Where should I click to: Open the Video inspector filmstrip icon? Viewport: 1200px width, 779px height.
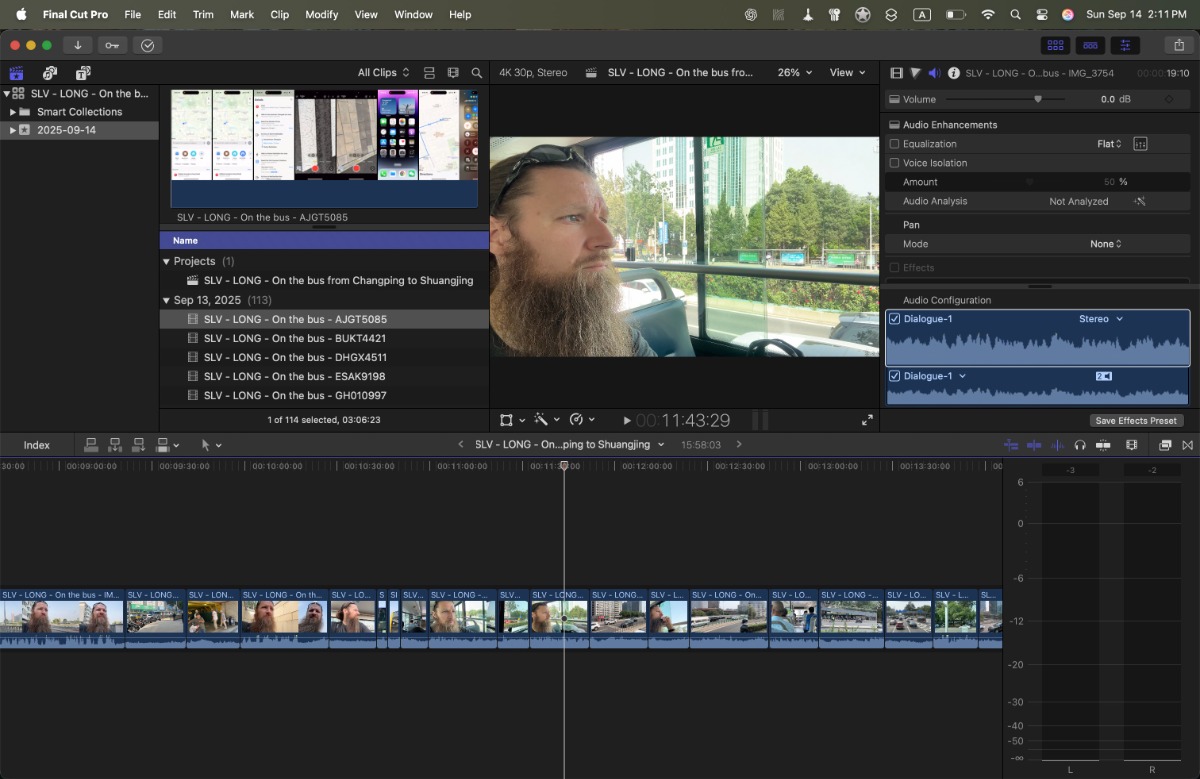point(896,73)
